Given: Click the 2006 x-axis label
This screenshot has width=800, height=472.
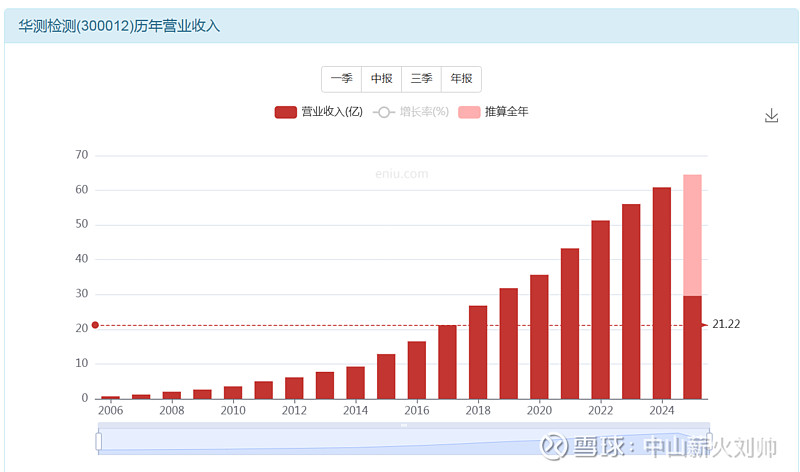Looking at the screenshot, I should (111, 410).
